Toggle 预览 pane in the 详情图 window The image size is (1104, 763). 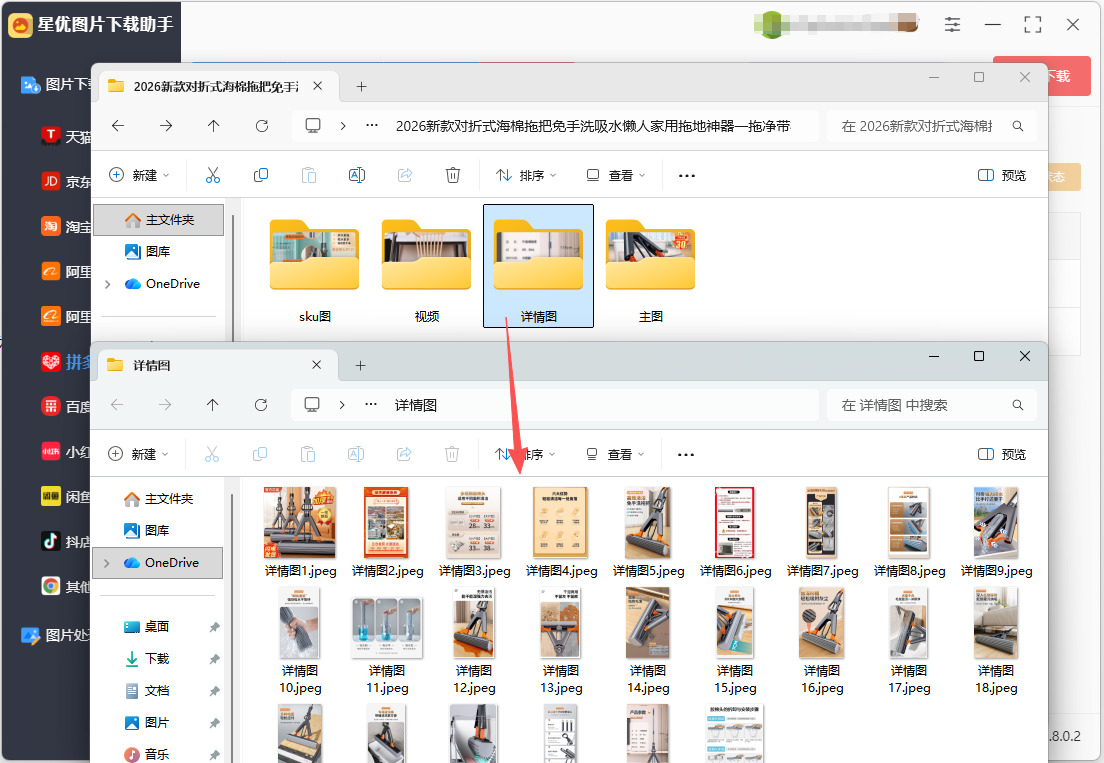[x=1002, y=455]
